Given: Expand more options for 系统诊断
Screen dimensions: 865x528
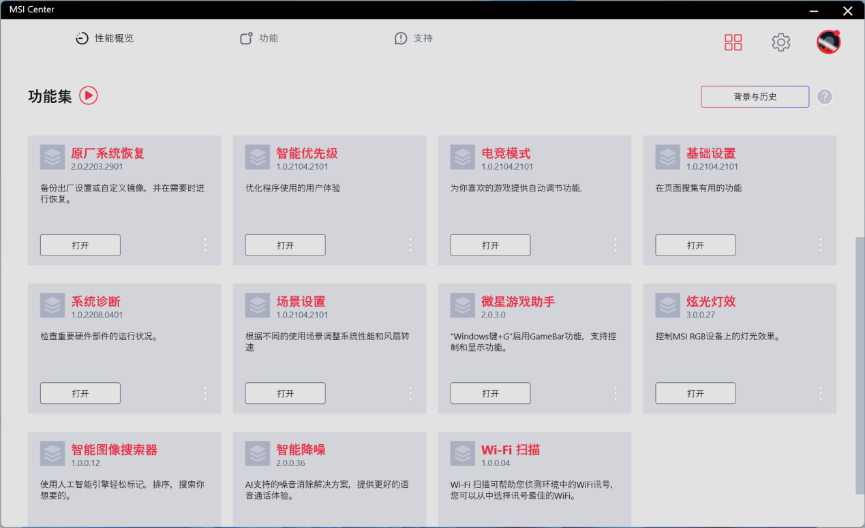Looking at the screenshot, I should pos(205,393).
